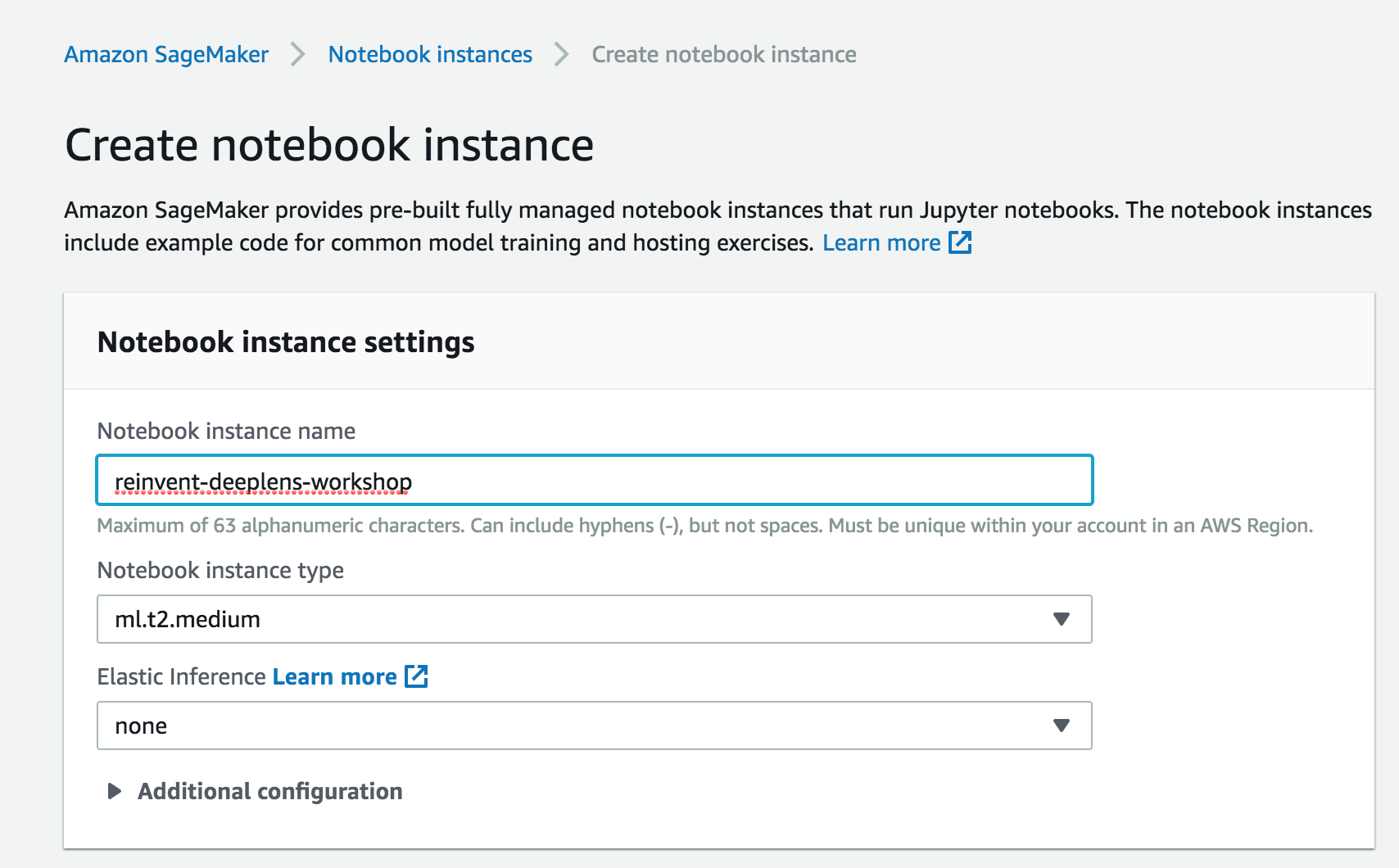The image size is (1399, 868).
Task: Click the Create notebook instance page heading
Action: tap(329, 145)
